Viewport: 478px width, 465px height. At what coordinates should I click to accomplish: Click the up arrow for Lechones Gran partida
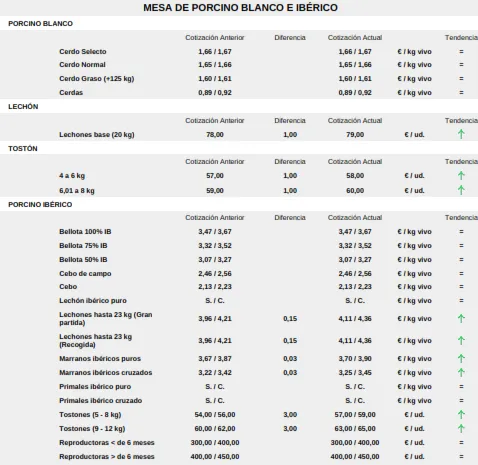pos(461,319)
